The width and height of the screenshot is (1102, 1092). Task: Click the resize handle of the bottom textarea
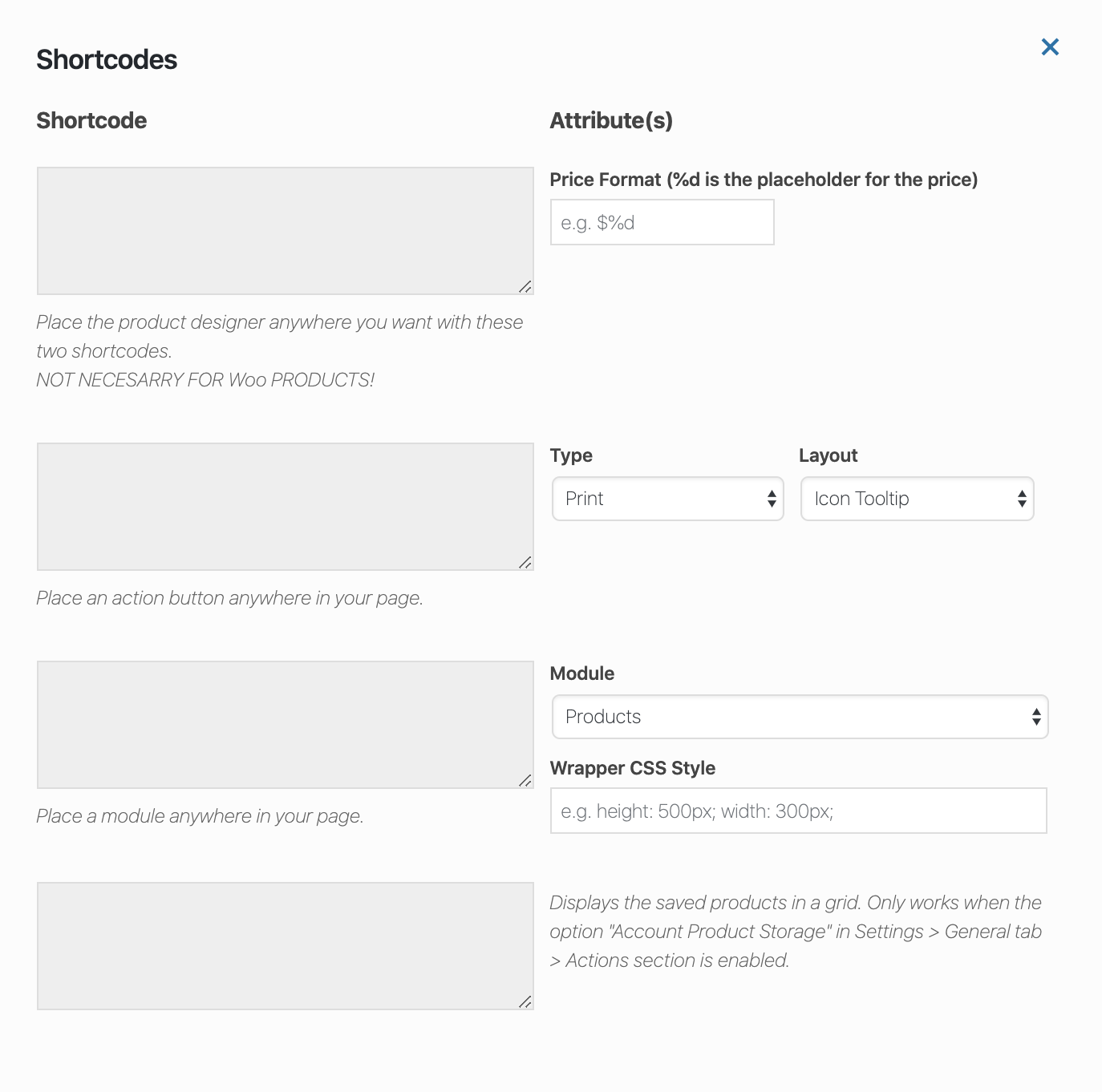point(526,1001)
